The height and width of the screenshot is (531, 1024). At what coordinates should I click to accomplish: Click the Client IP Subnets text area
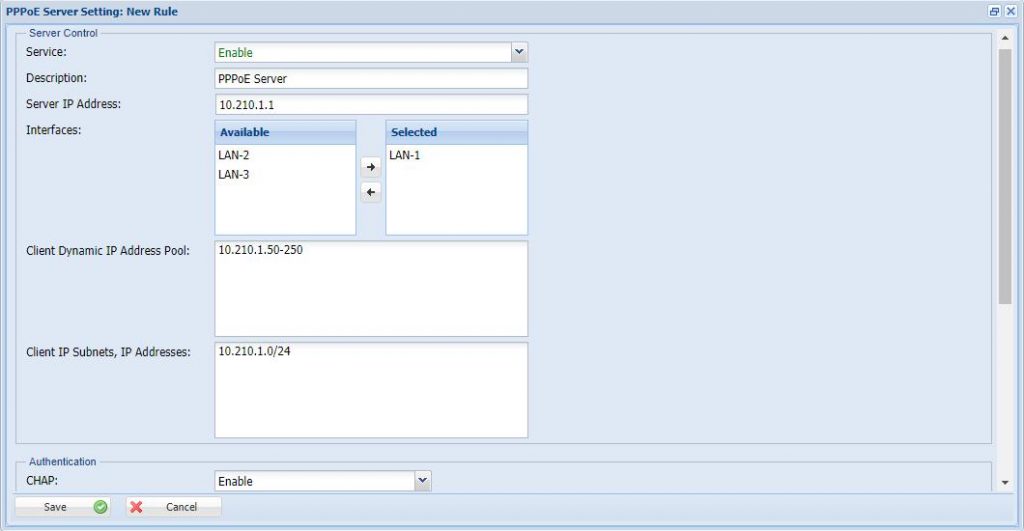(370, 390)
